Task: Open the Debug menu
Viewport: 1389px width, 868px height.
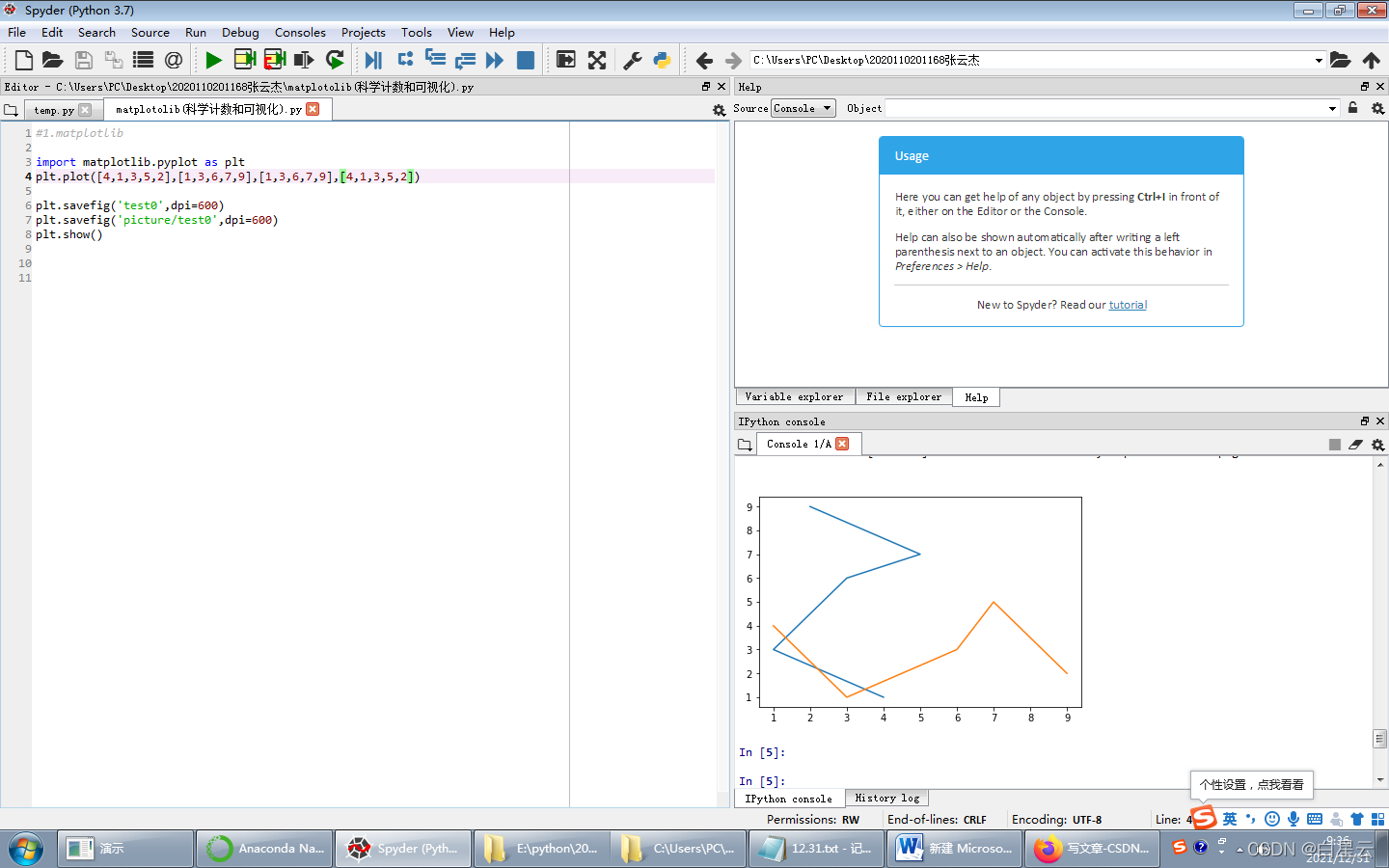Action: coord(240,32)
